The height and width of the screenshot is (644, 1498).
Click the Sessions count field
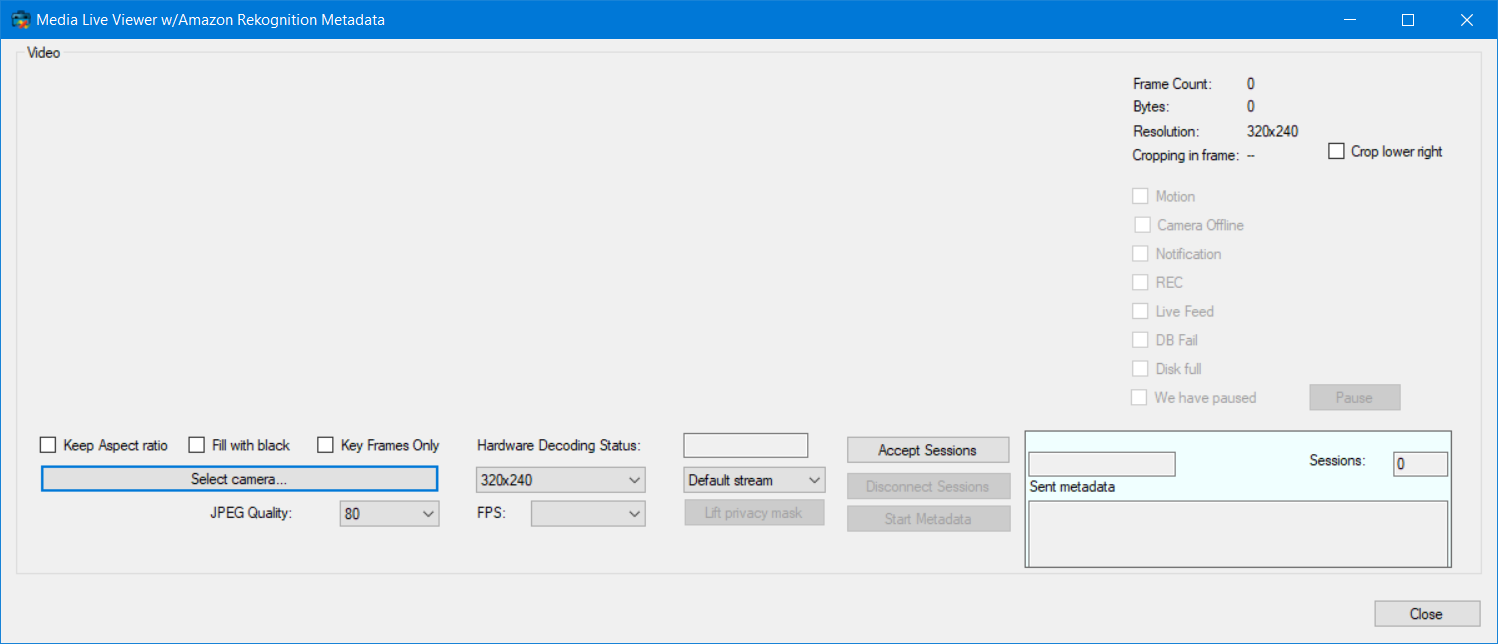pos(1420,464)
